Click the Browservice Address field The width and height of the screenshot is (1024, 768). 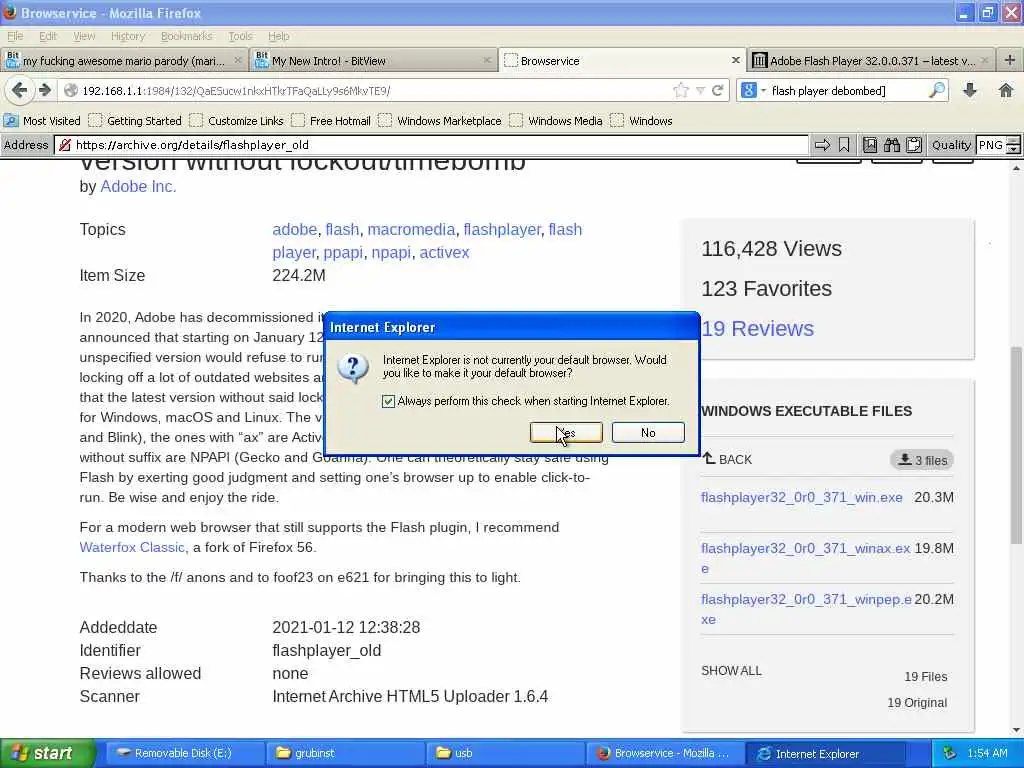(431, 145)
